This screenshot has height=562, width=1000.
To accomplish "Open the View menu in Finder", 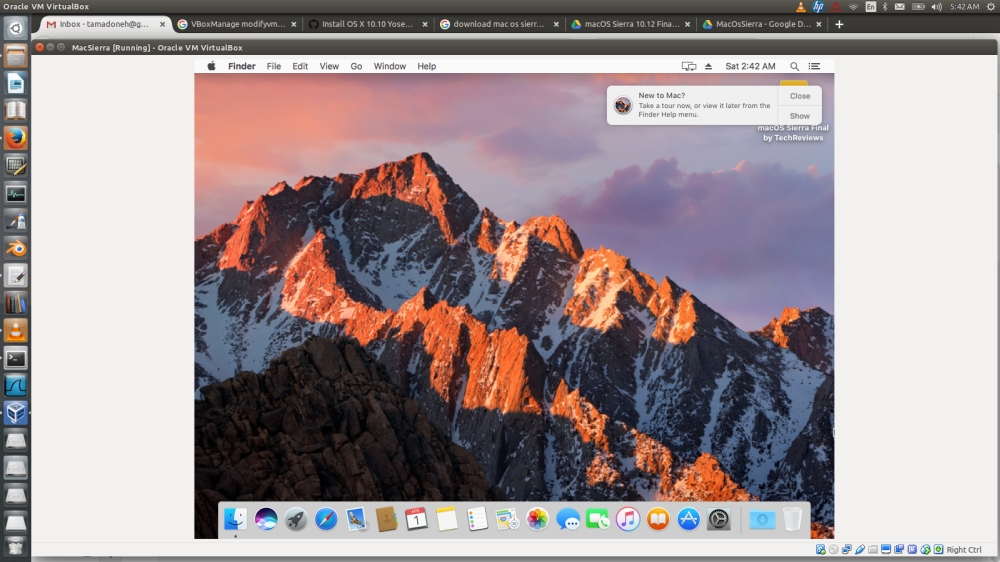I will click(329, 66).
